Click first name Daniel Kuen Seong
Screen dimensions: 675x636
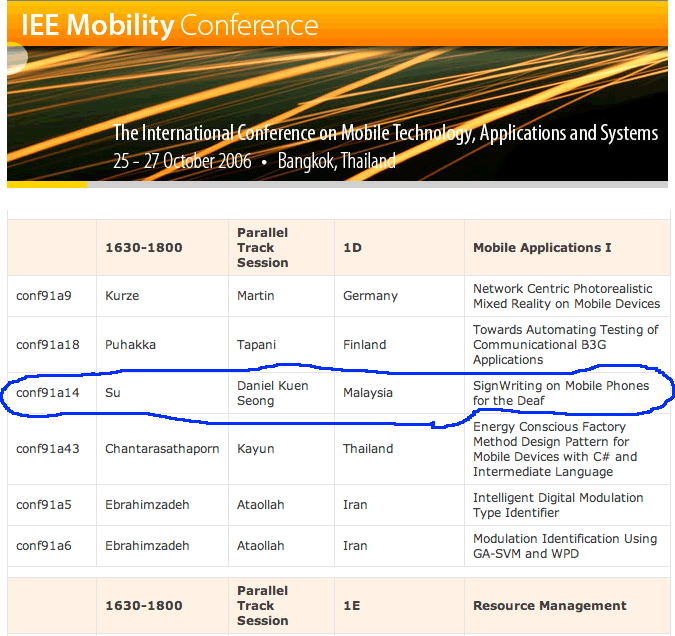(x=272, y=393)
